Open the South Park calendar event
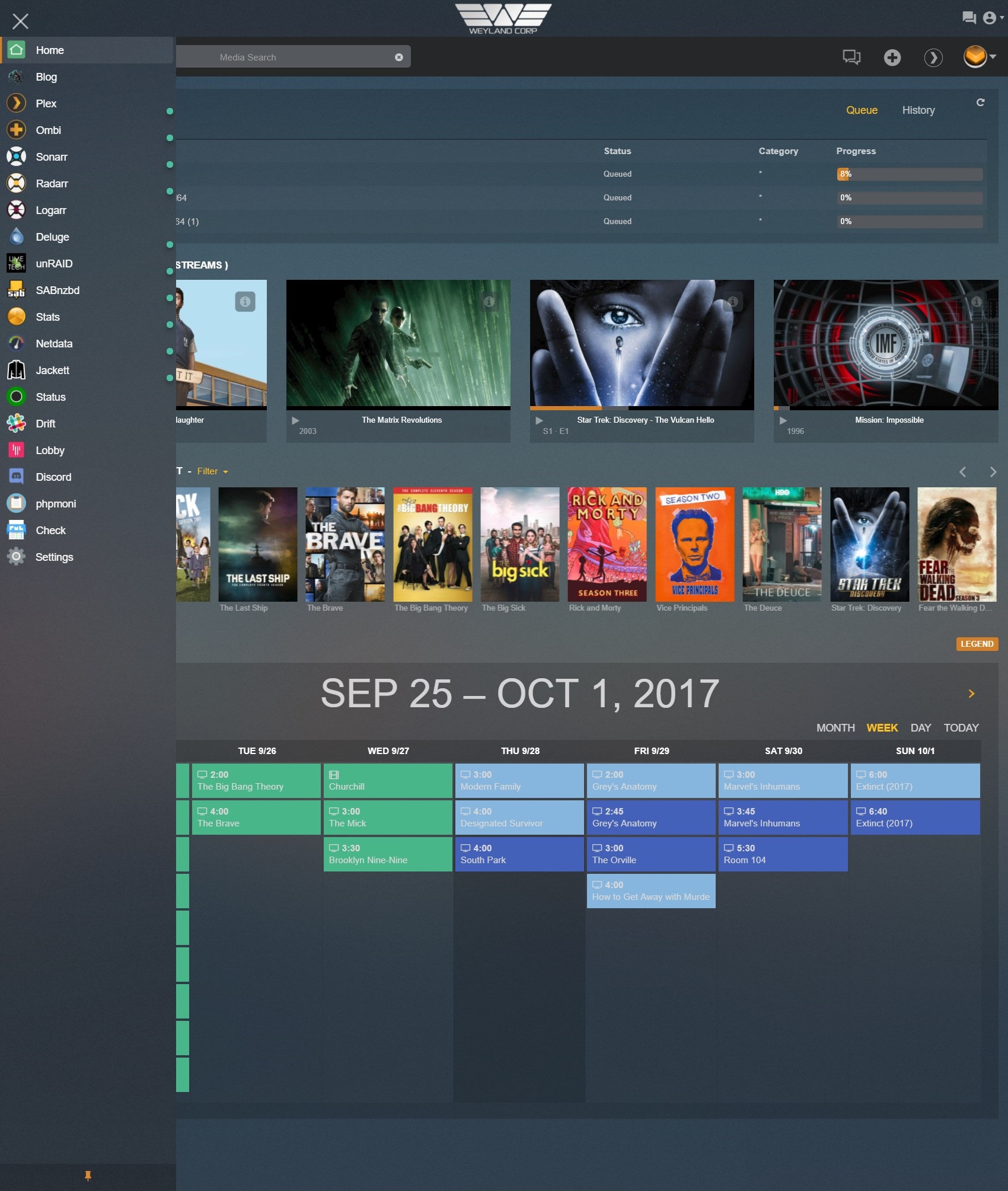 click(519, 854)
